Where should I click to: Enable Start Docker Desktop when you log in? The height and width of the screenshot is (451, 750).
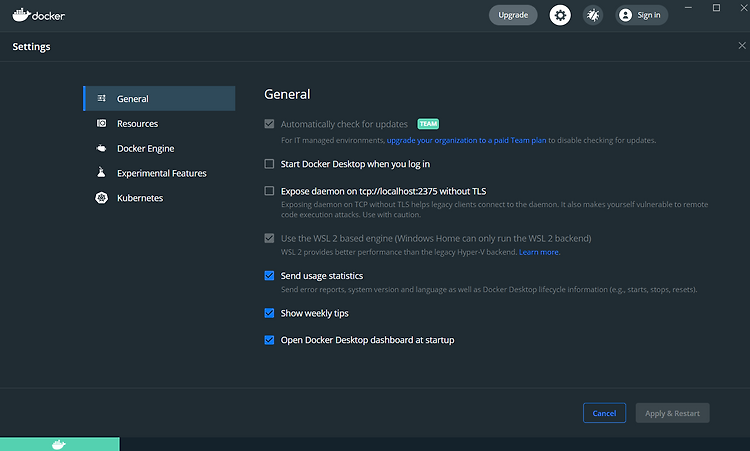click(269, 164)
